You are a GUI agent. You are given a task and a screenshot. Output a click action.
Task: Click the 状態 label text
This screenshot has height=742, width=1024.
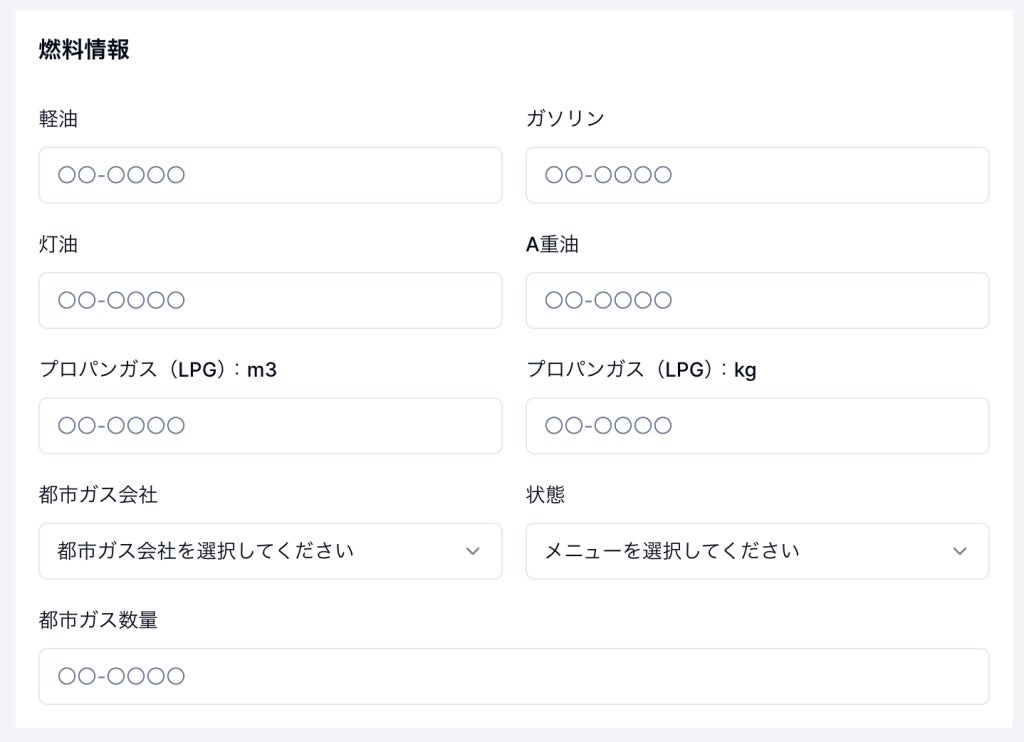click(545, 495)
